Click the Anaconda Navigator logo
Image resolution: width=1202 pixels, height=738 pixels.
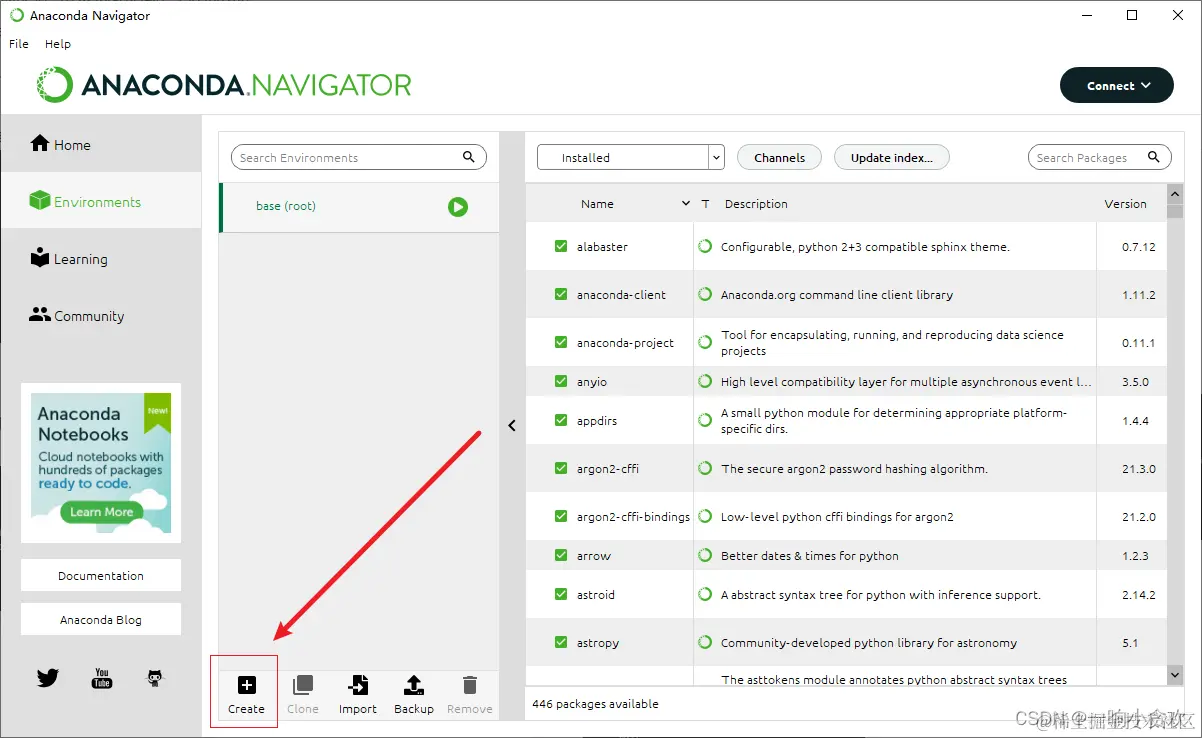point(224,85)
